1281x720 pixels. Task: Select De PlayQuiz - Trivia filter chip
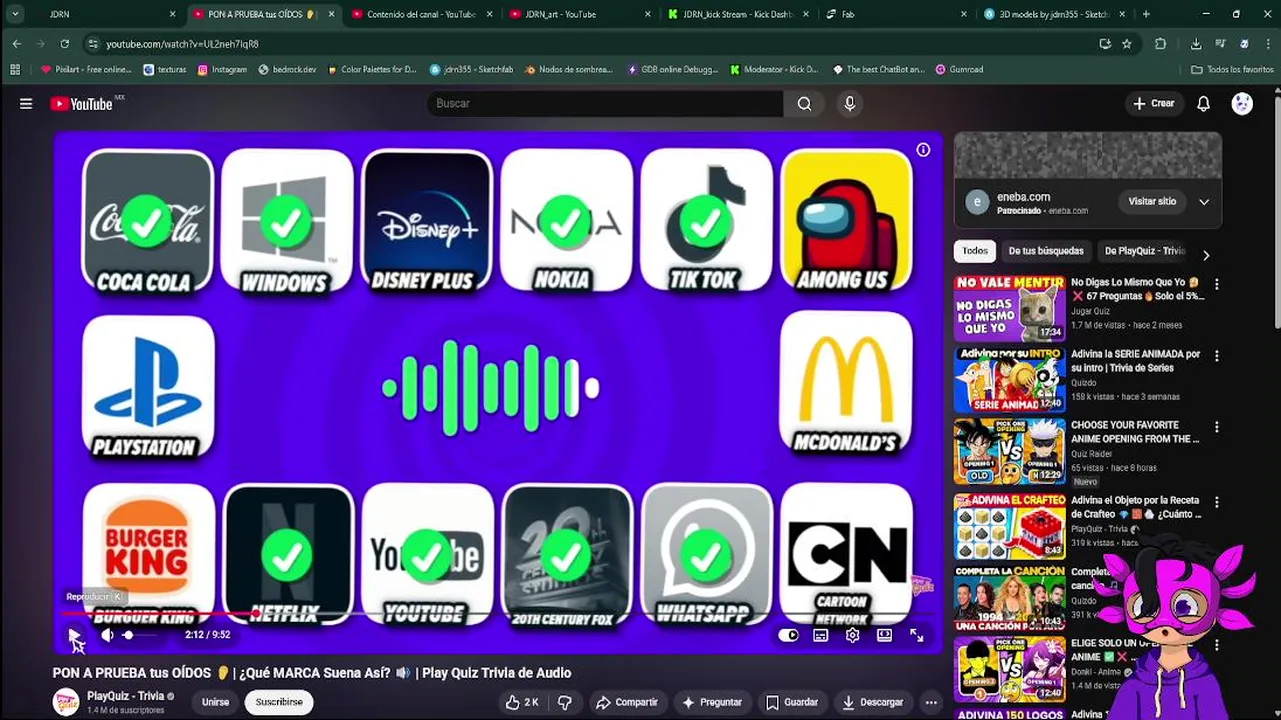coord(1144,251)
